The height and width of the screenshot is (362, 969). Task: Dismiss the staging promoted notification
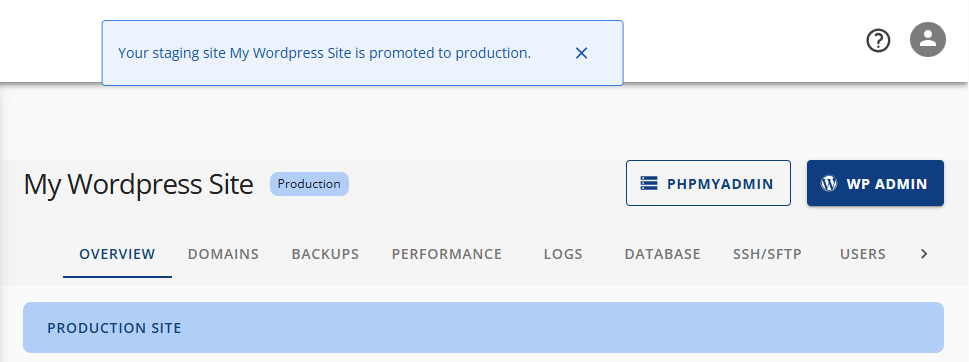[x=581, y=53]
